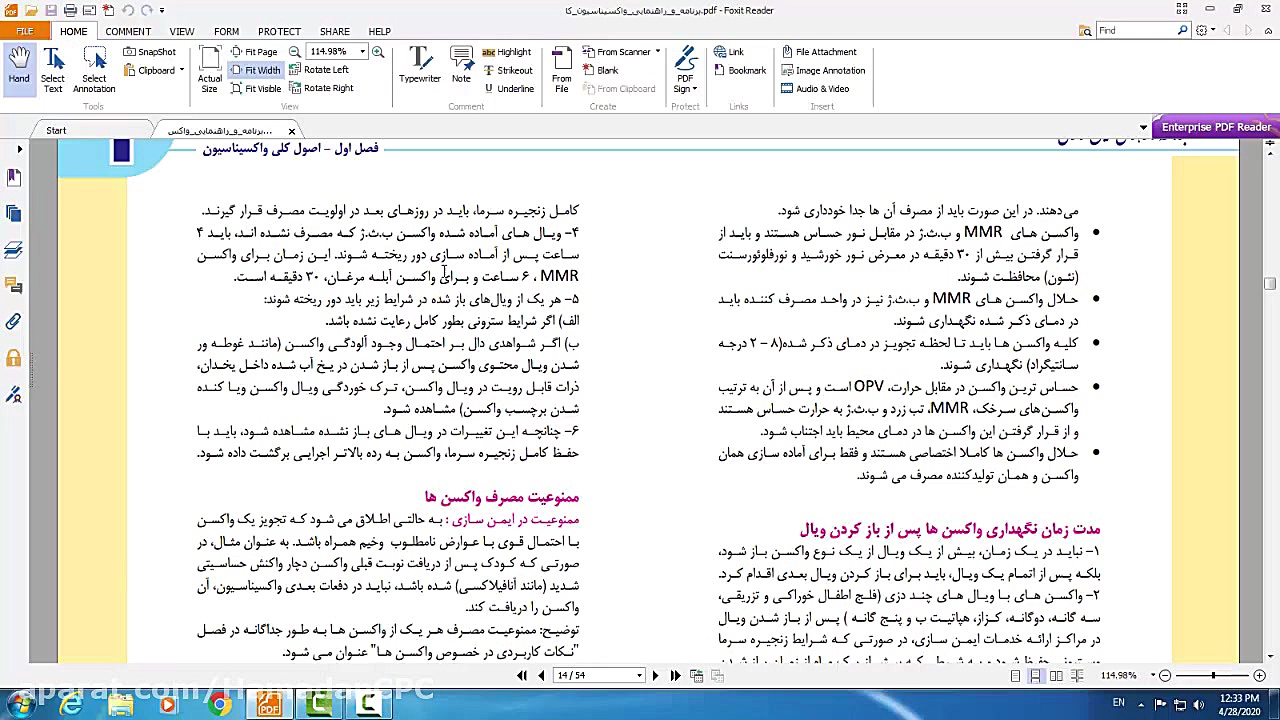
Task: Choose the Select Text tool
Action: coord(52,69)
